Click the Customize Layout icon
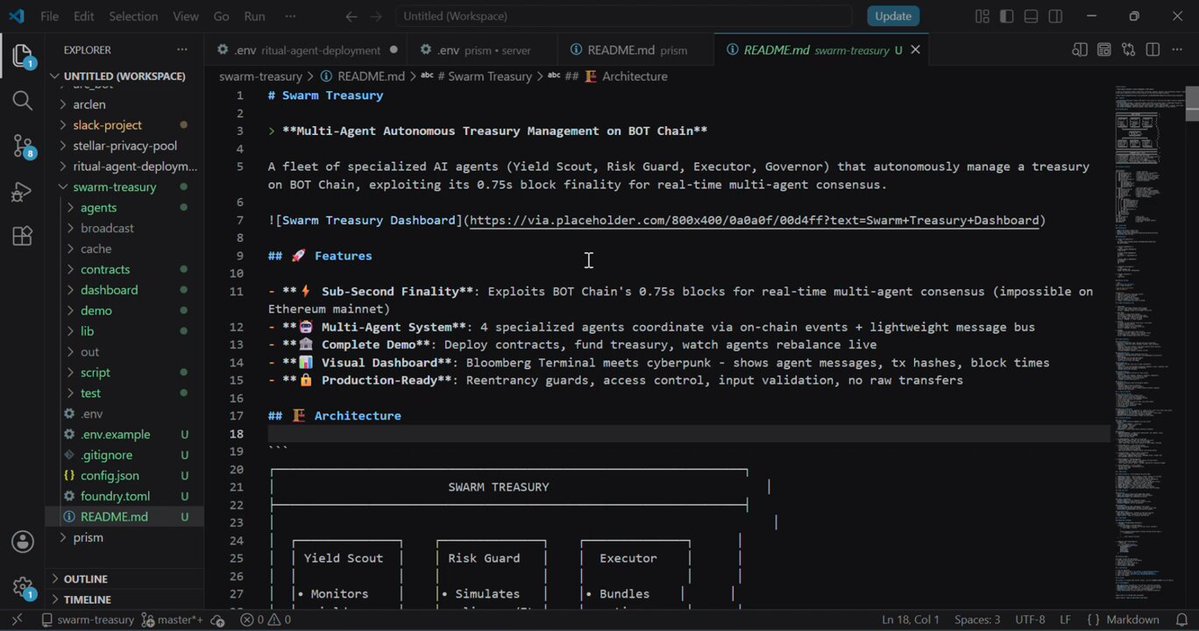The width and height of the screenshot is (1199, 631). pyautogui.click(x=983, y=16)
